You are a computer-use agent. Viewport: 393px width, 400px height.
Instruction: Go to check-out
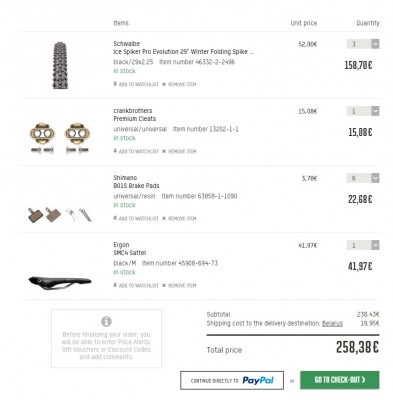coord(340,380)
